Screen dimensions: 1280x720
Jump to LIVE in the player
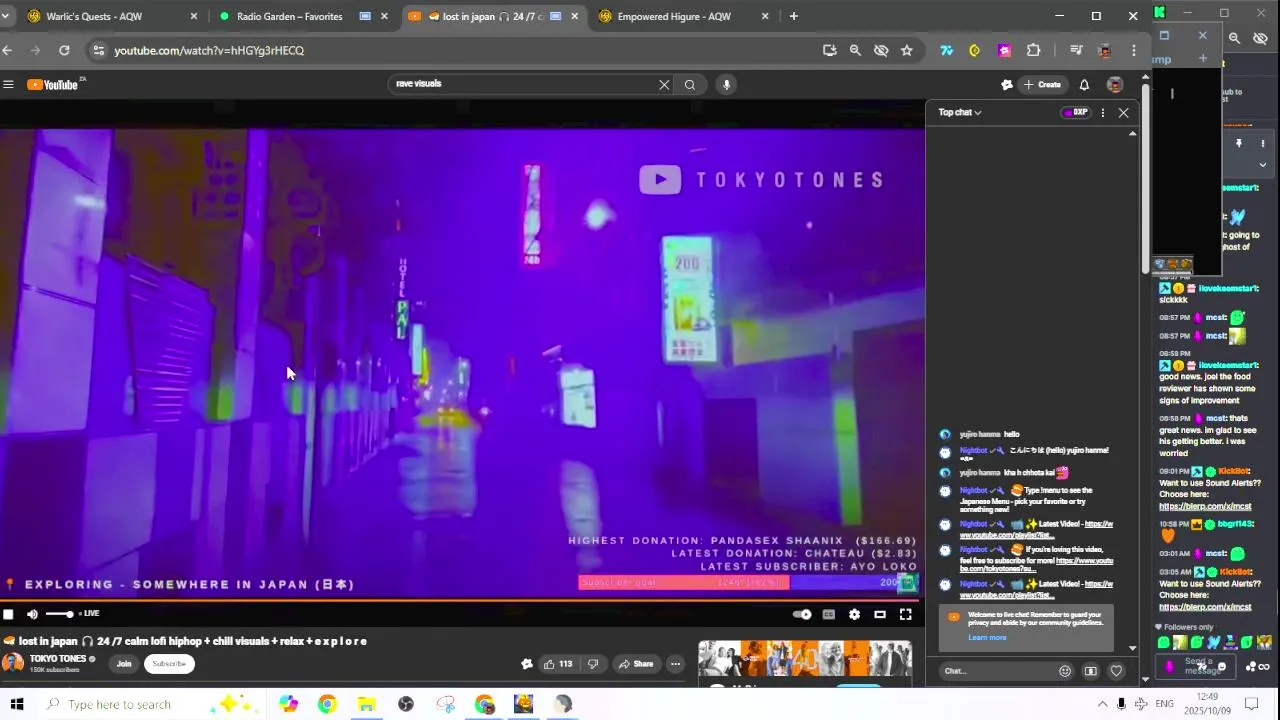(89, 614)
